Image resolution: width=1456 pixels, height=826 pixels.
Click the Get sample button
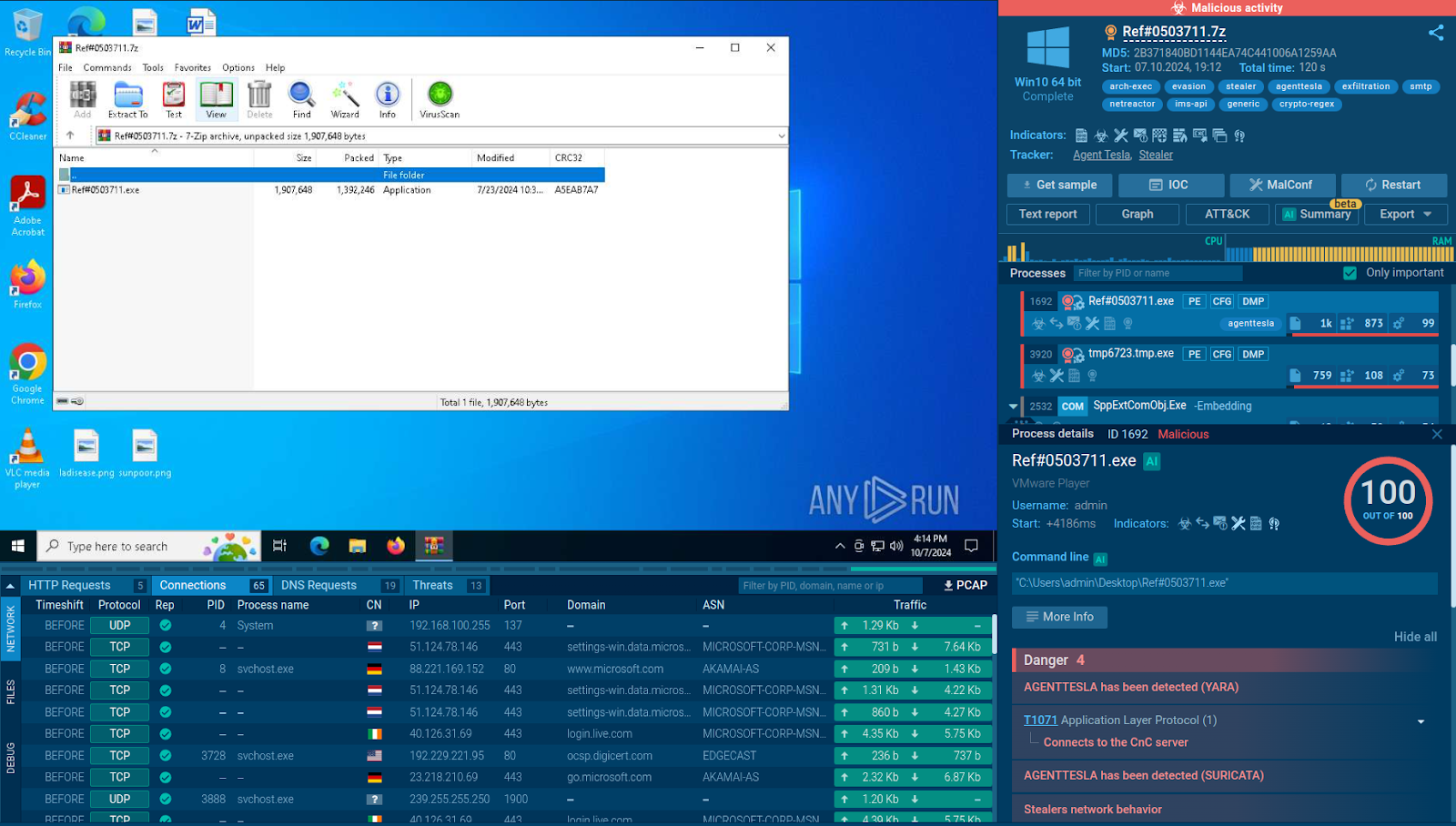coord(1059,185)
